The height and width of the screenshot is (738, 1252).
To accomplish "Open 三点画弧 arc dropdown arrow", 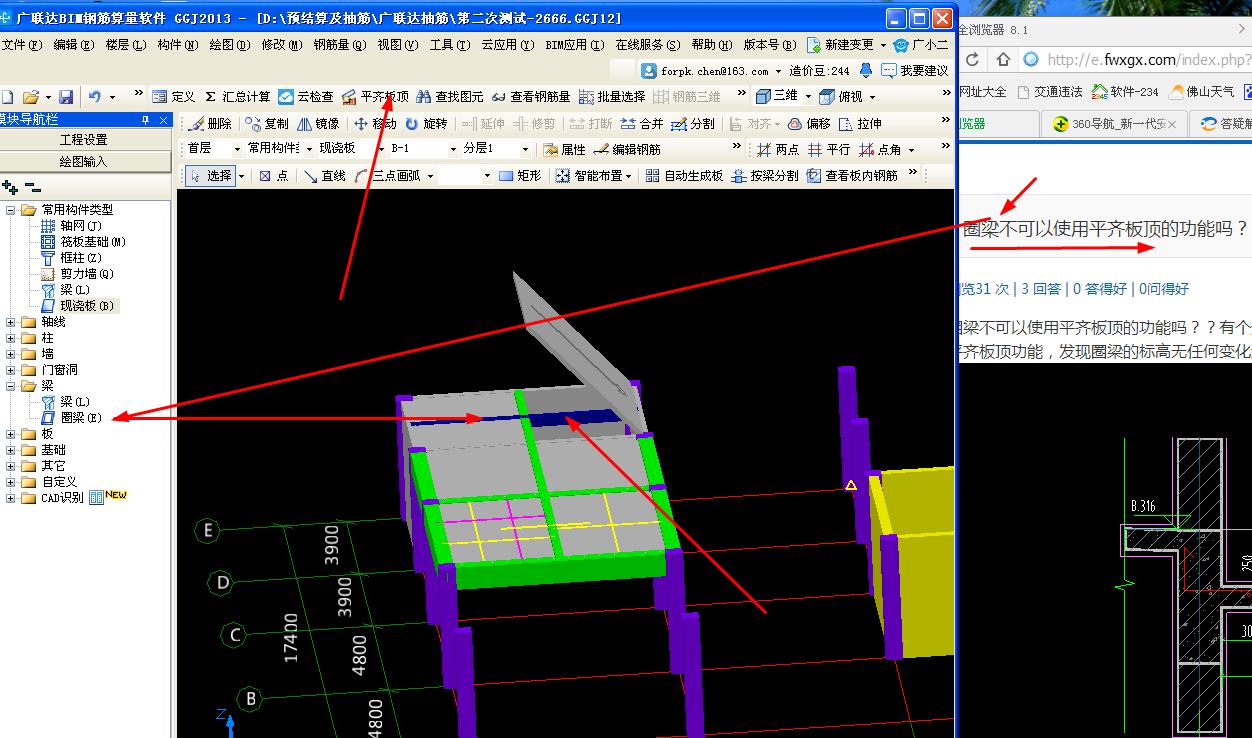I will tap(431, 176).
